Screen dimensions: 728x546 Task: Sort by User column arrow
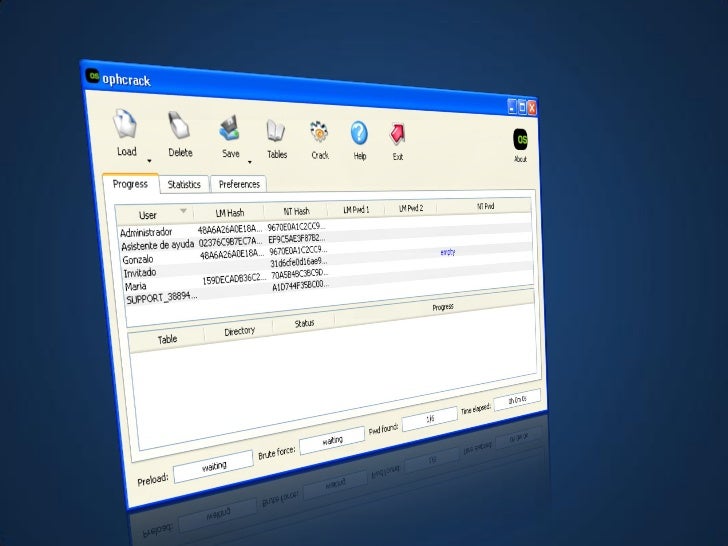pyautogui.click(x=183, y=211)
